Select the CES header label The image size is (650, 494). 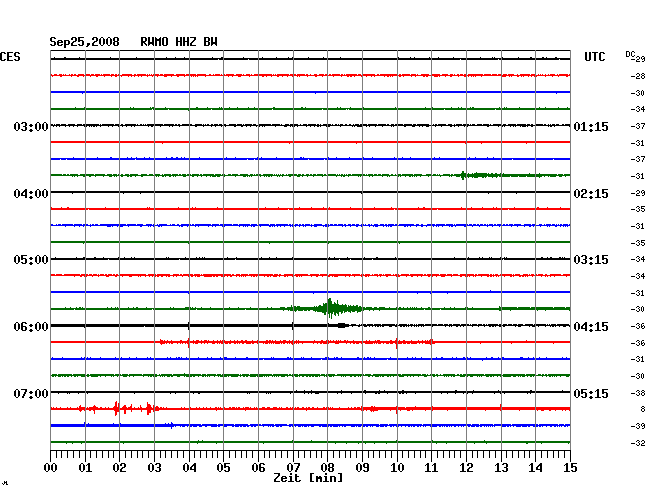pos(10,57)
